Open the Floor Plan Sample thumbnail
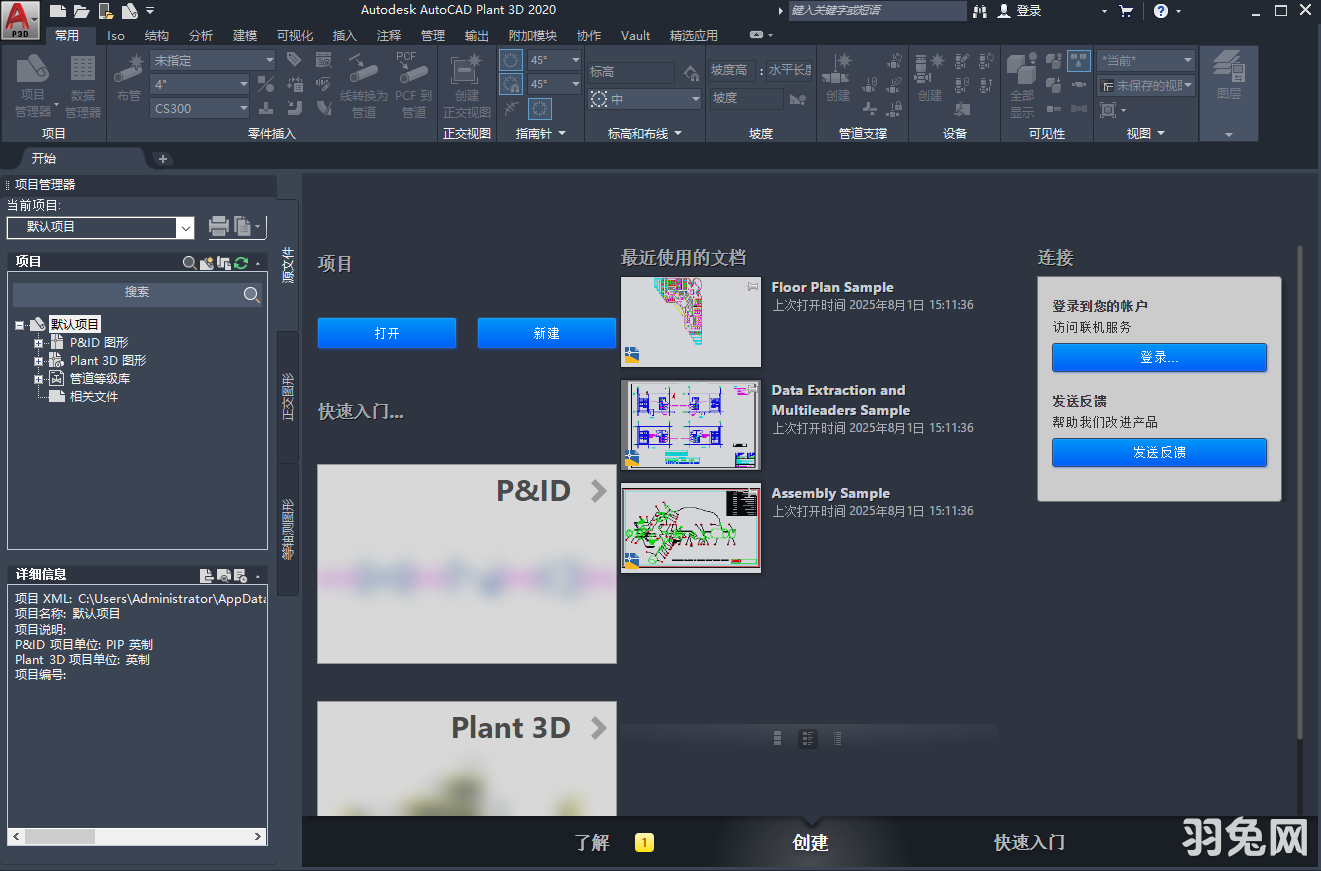This screenshot has height=871, width=1321. tap(690, 320)
